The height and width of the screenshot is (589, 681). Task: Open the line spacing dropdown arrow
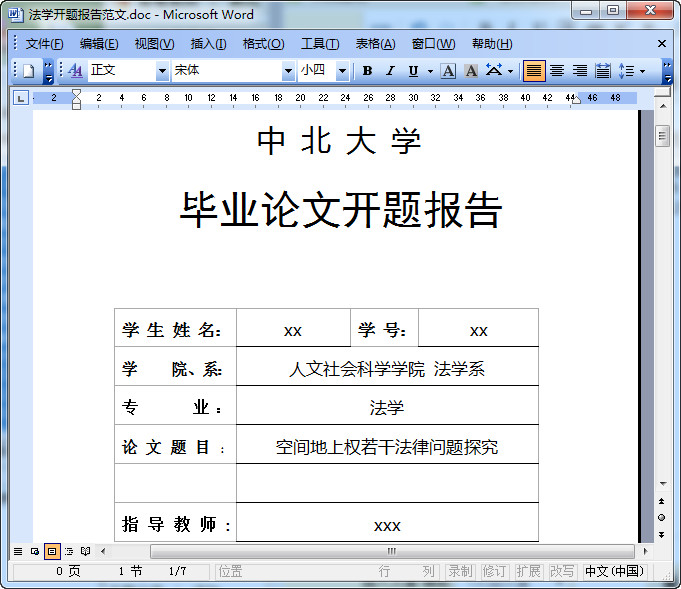tap(642, 71)
